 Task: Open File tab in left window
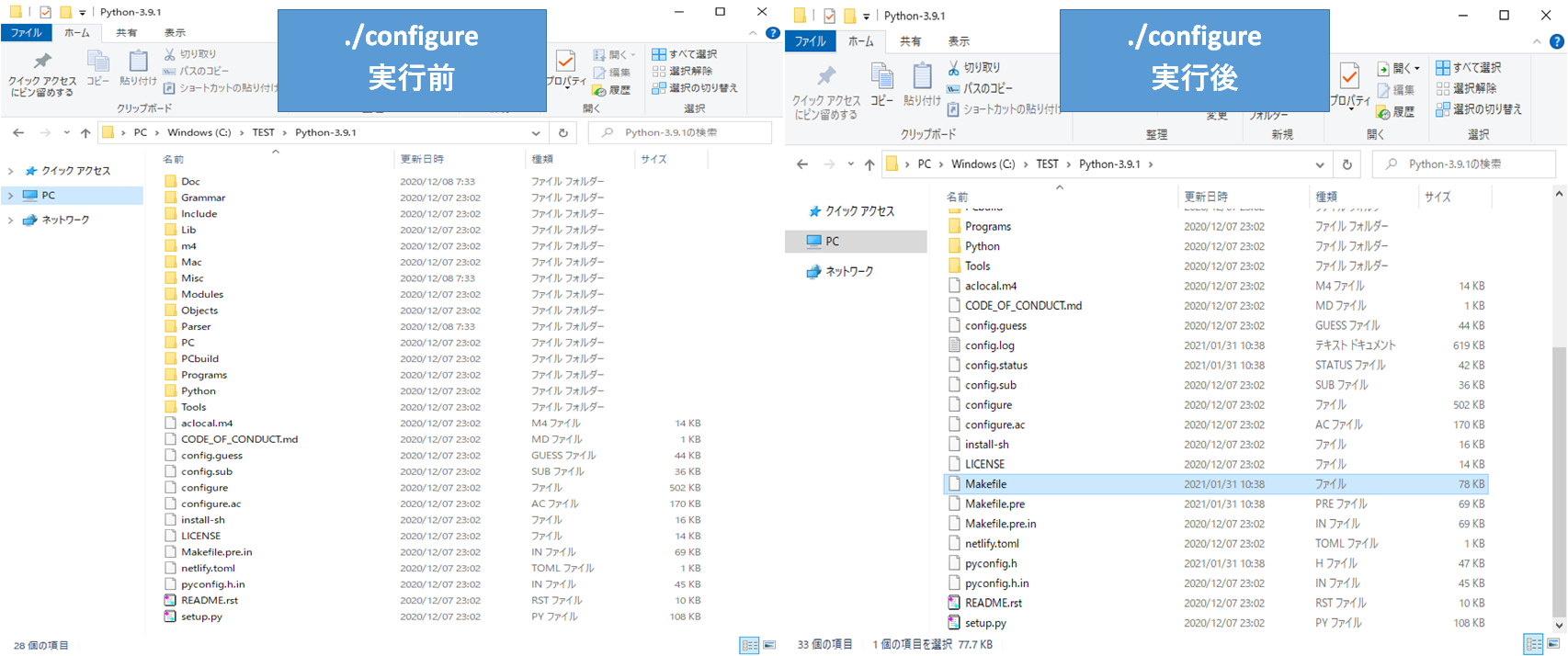[x=27, y=33]
